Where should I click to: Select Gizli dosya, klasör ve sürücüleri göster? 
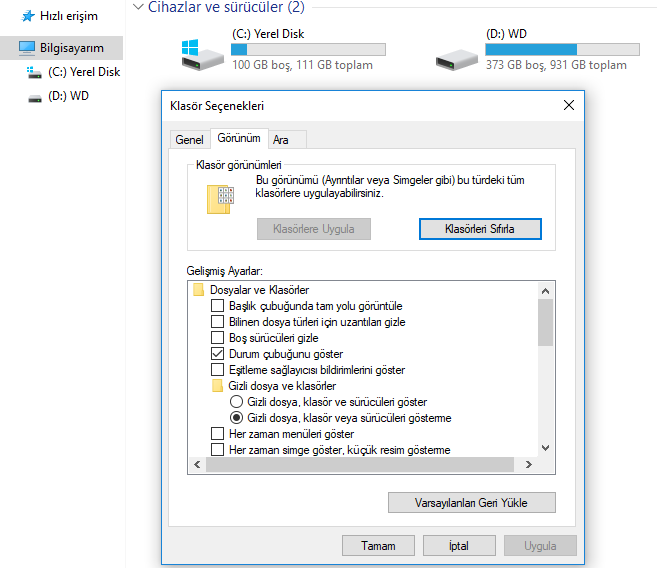[236, 402]
